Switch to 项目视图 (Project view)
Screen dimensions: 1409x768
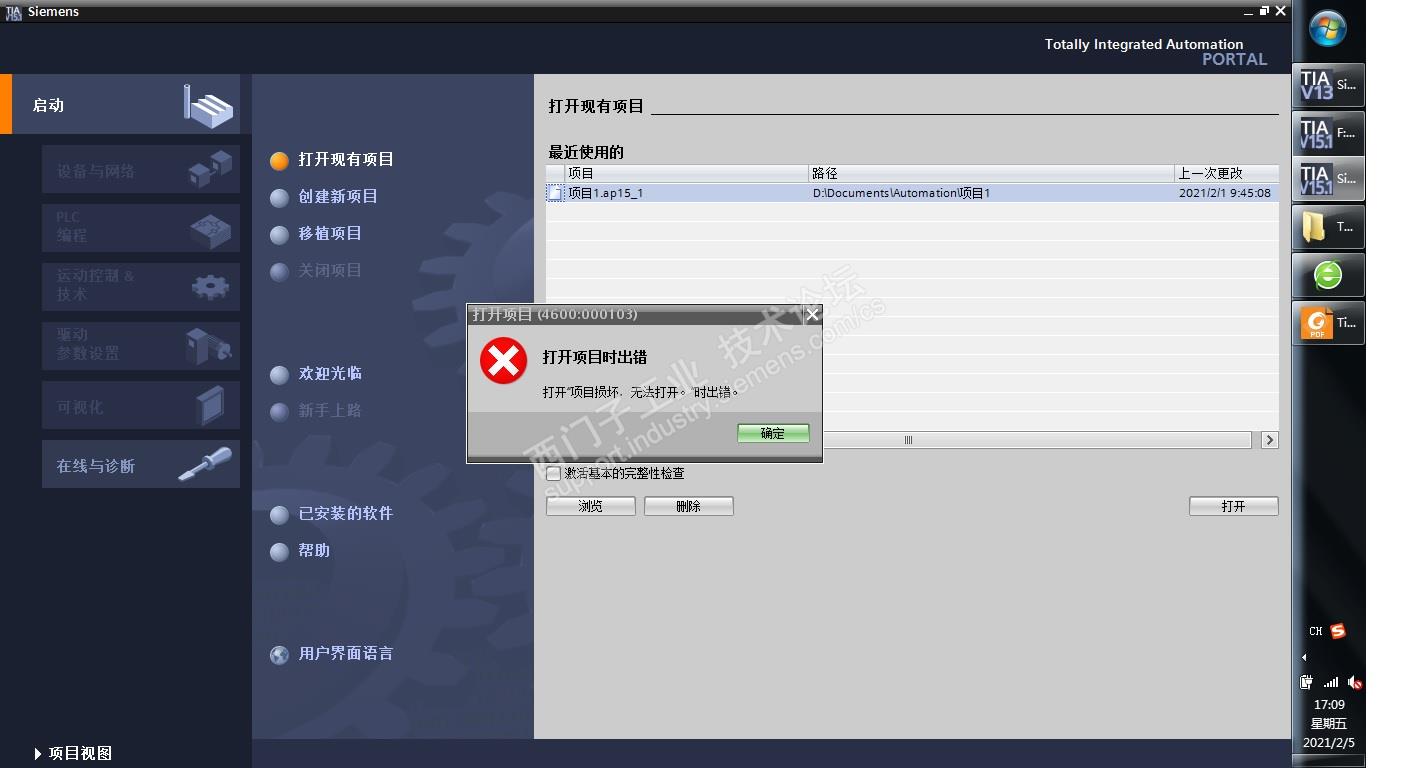[73, 753]
